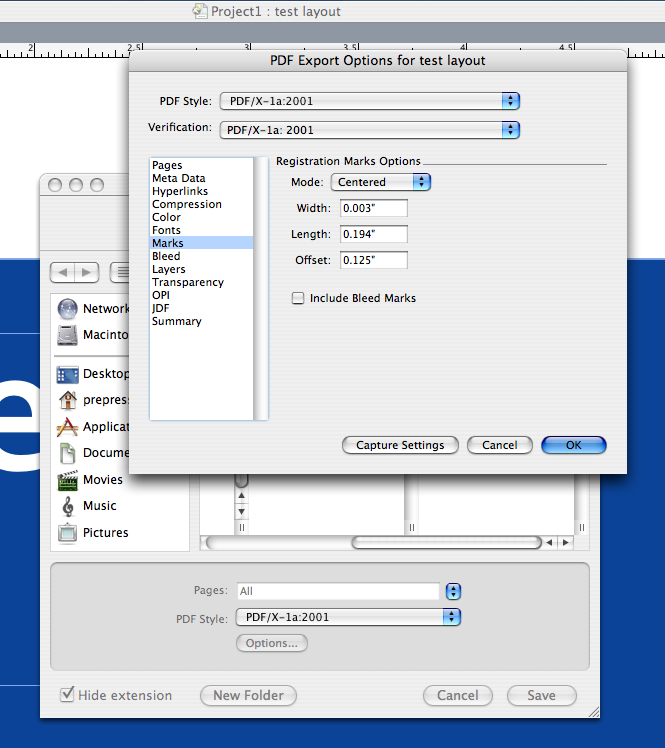Image resolution: width=665 pixels, height=748 pixels.
Task: Click Cancel in PDF Export Options dialog
Action: coord(499,445)
